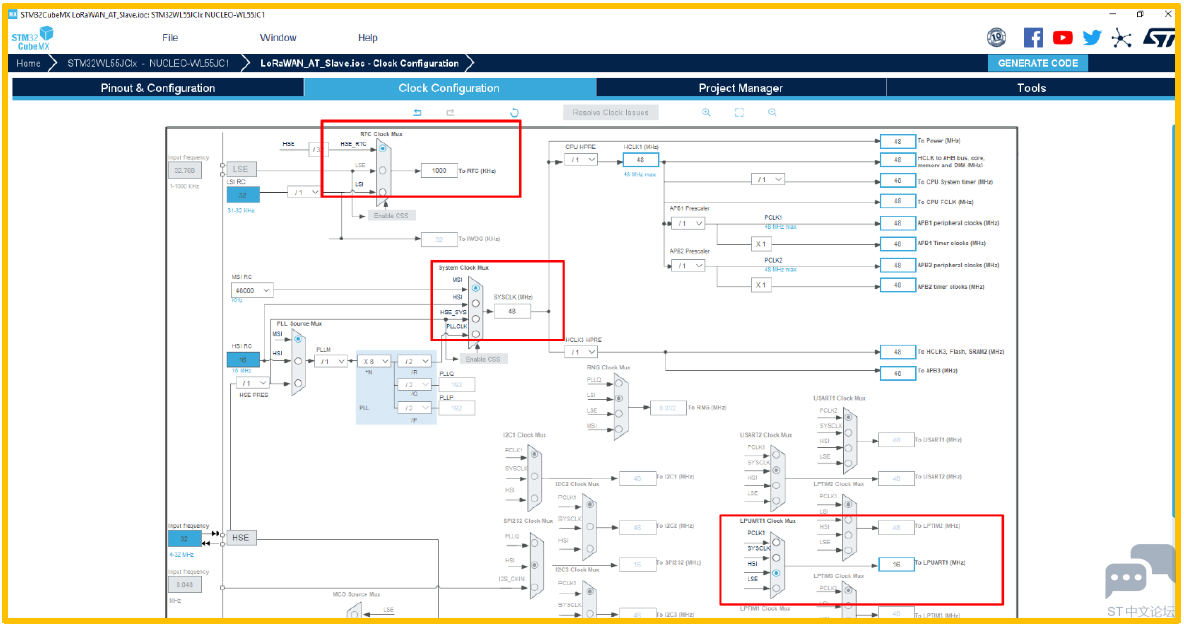This screenshot has height=627, width=1184.
Task: Reset clock configuration with circular arrow icon
Action: pos(514,113)
